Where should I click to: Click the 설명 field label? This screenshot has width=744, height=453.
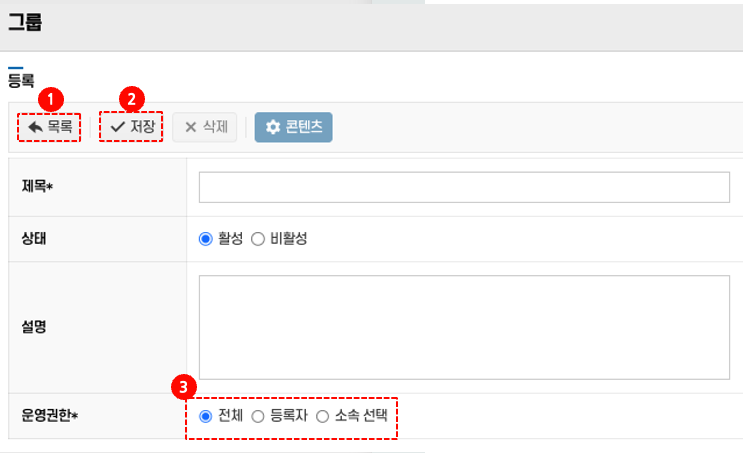(34, 327)
